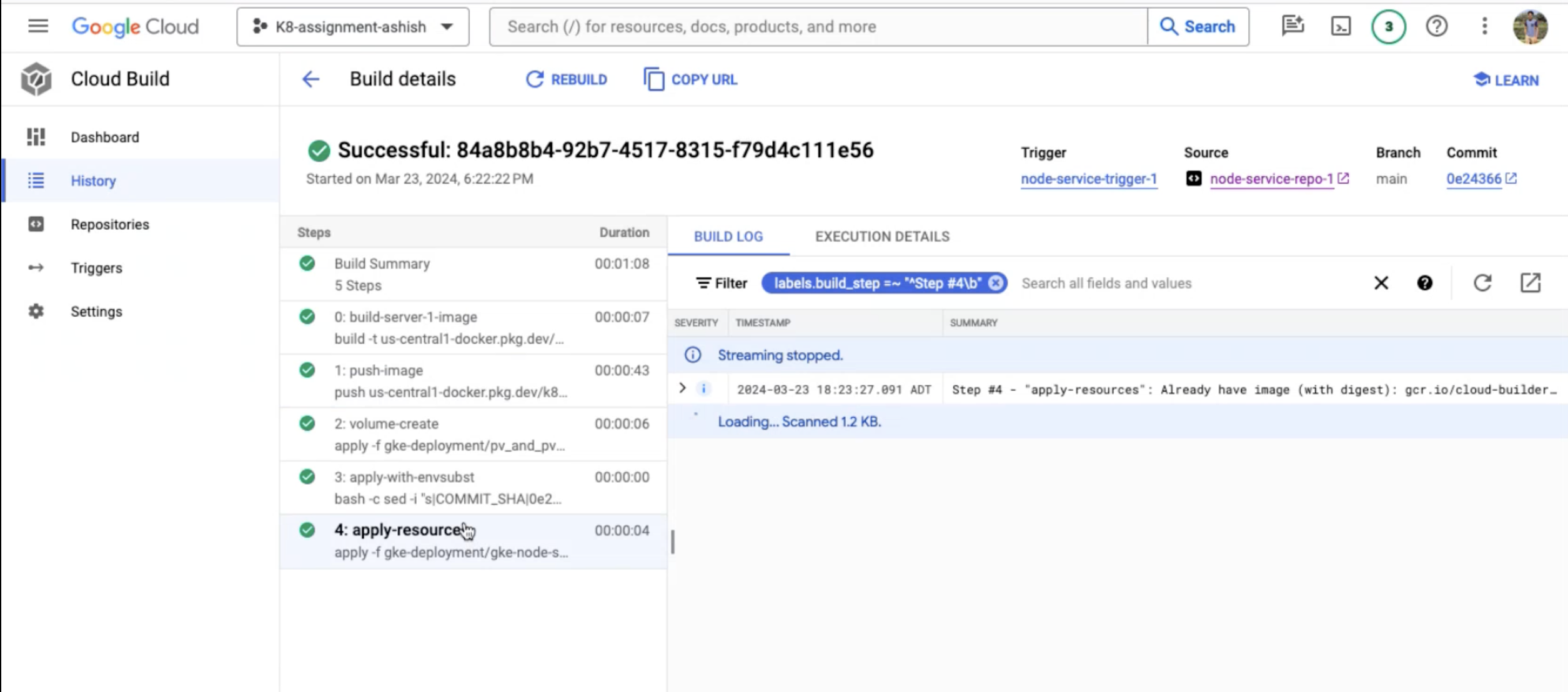
Task: Open the node-service-trigger-1 link
Action: click(x=1088, y=179)
